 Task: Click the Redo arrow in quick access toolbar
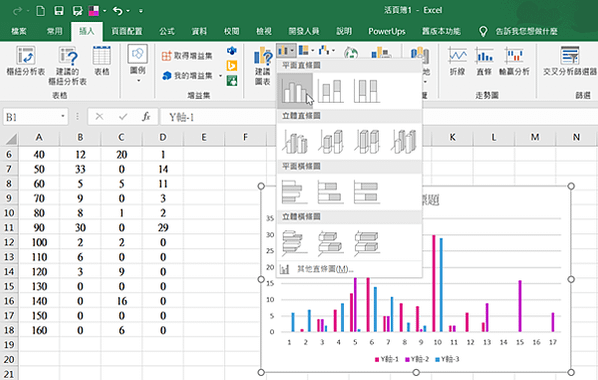click(17, 11)
